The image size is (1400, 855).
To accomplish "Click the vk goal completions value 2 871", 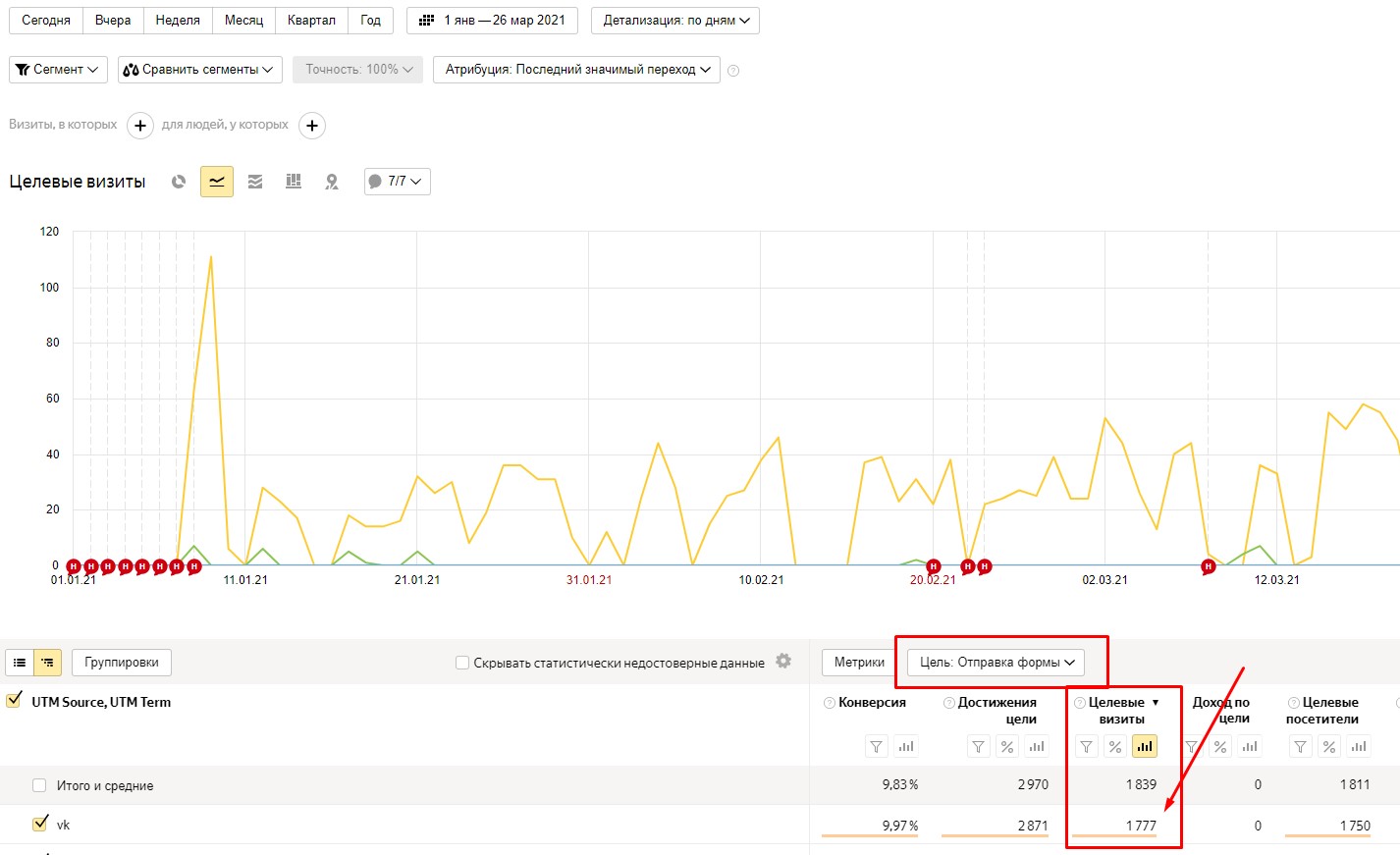I will tap(1033, 826).
